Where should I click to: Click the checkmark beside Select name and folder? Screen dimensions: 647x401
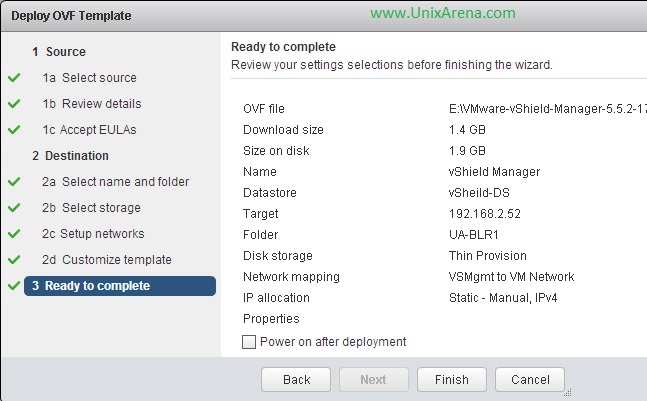14,182
